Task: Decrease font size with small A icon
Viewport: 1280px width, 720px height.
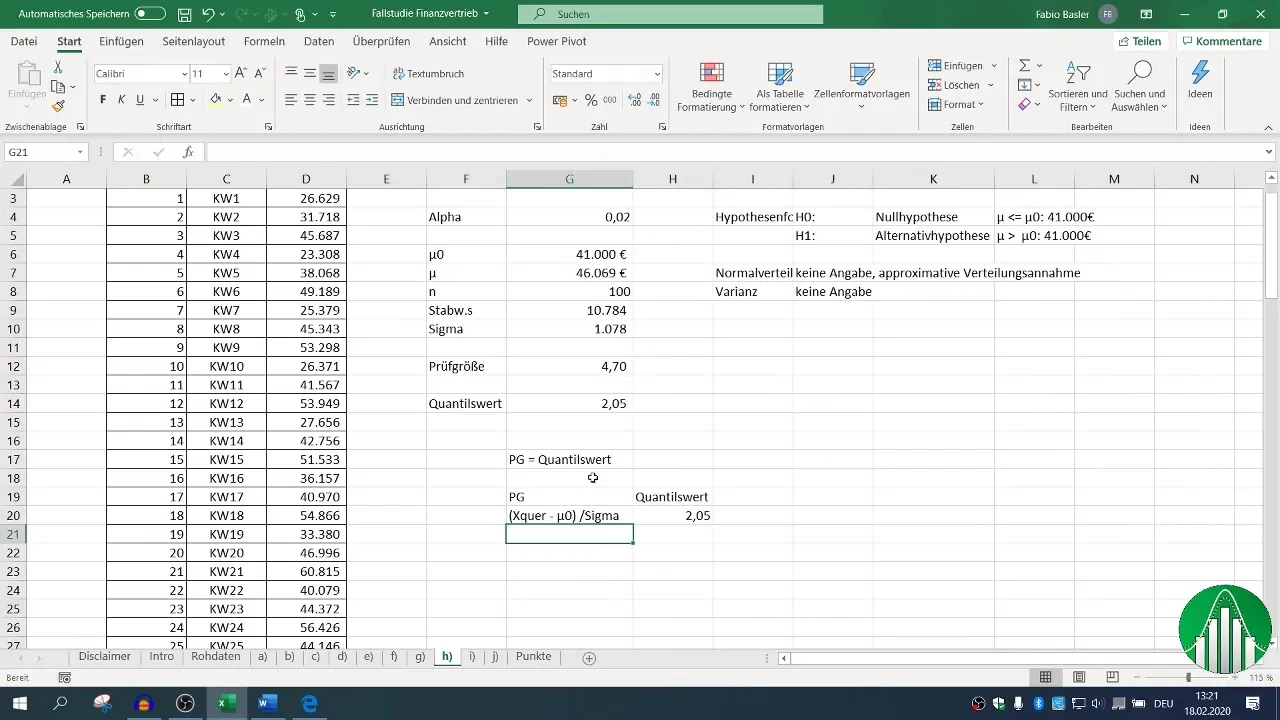Action: pos(260,74)
